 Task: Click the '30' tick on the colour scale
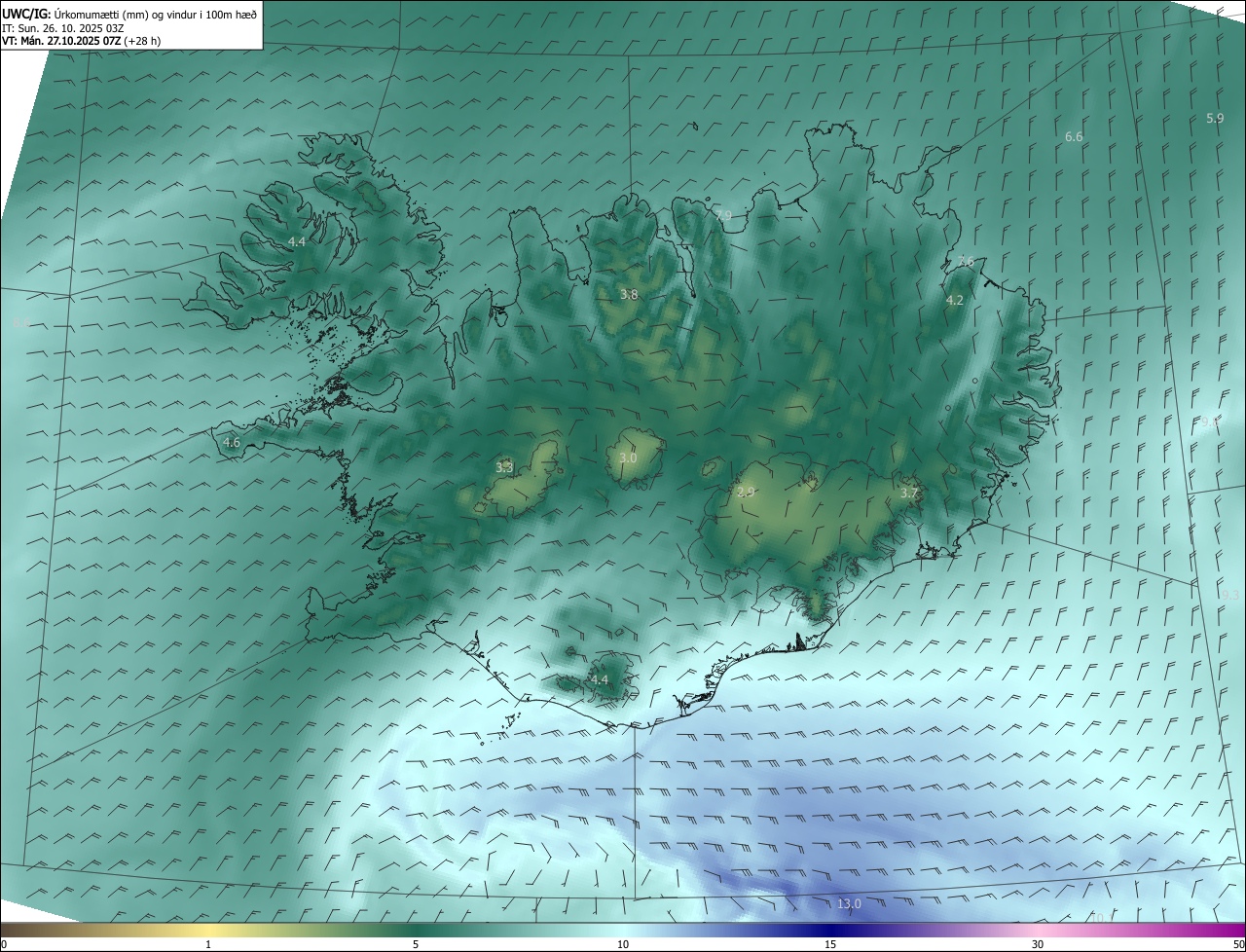coord(1038,944)
